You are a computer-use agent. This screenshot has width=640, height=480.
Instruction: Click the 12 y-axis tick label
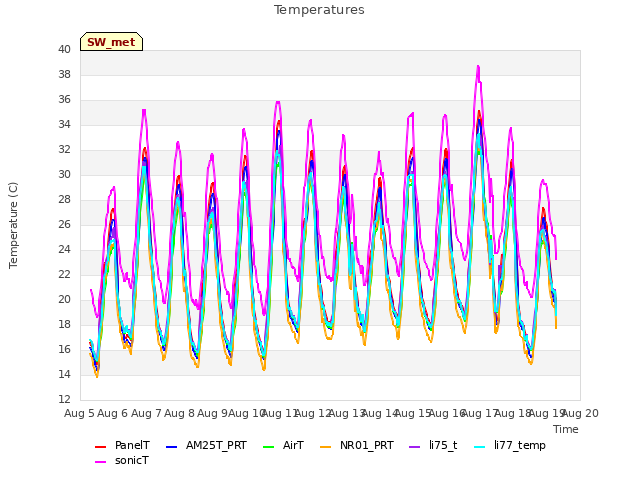coord(64,399)
